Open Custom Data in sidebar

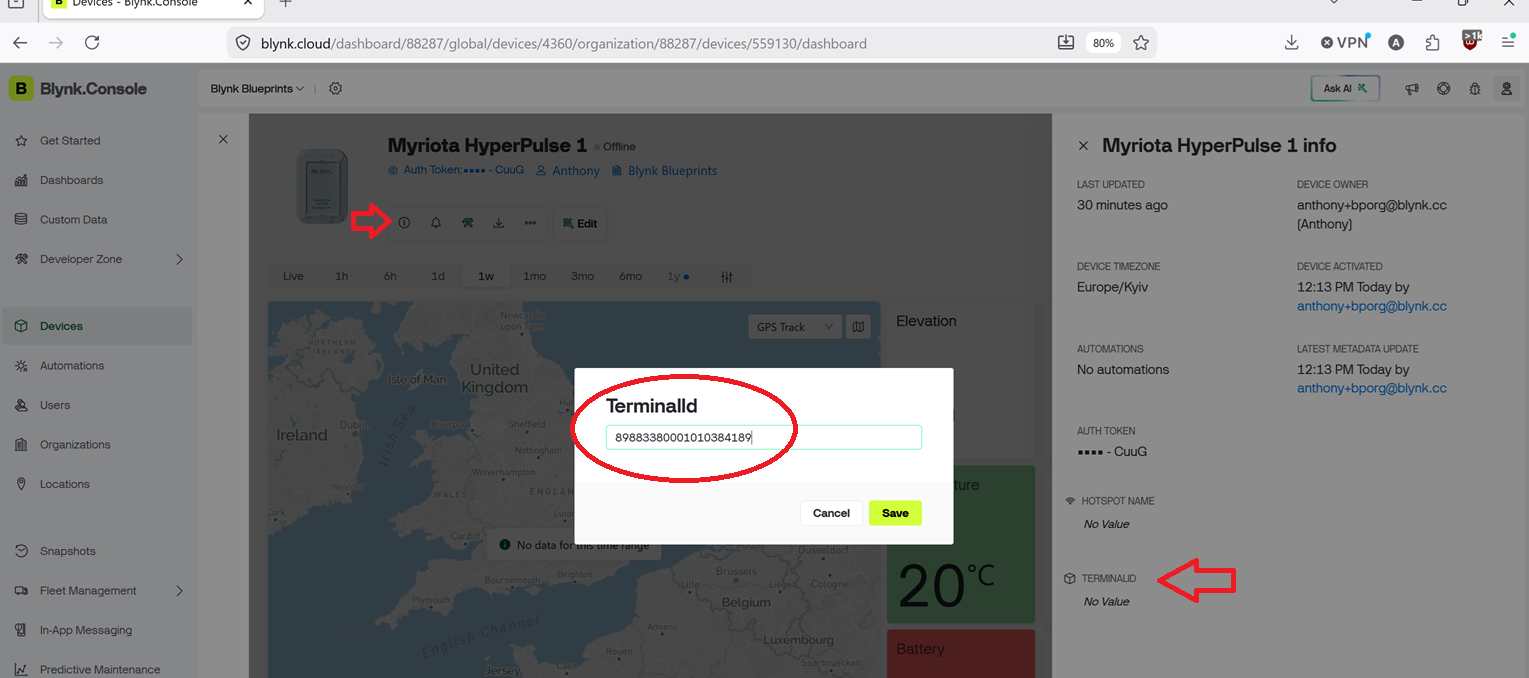[x=97, y=220]
